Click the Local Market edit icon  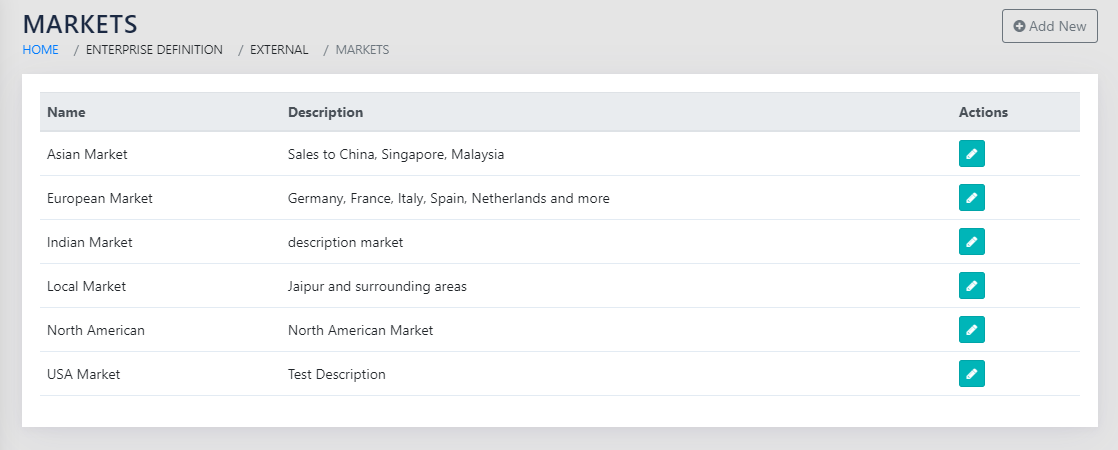tap(971, 286)
